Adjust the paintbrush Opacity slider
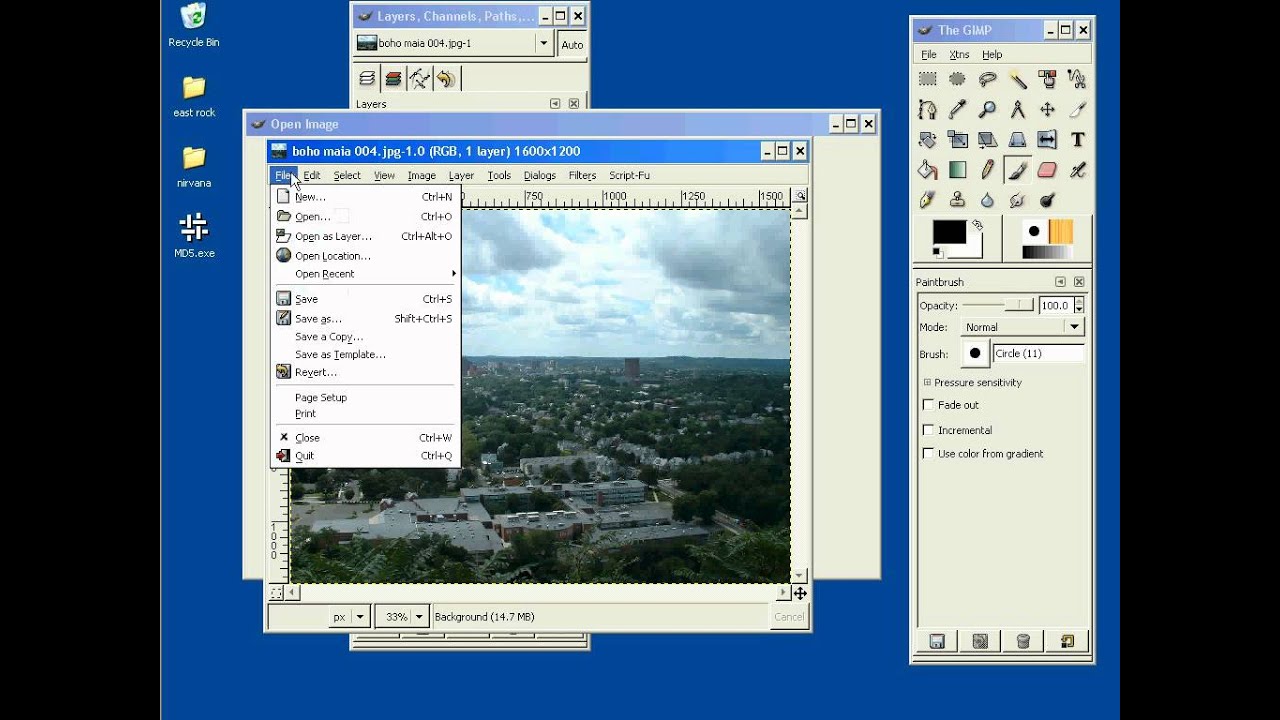Image resolution: width=1280 pixels, height=720 pixels. click(x=999, y=305)
